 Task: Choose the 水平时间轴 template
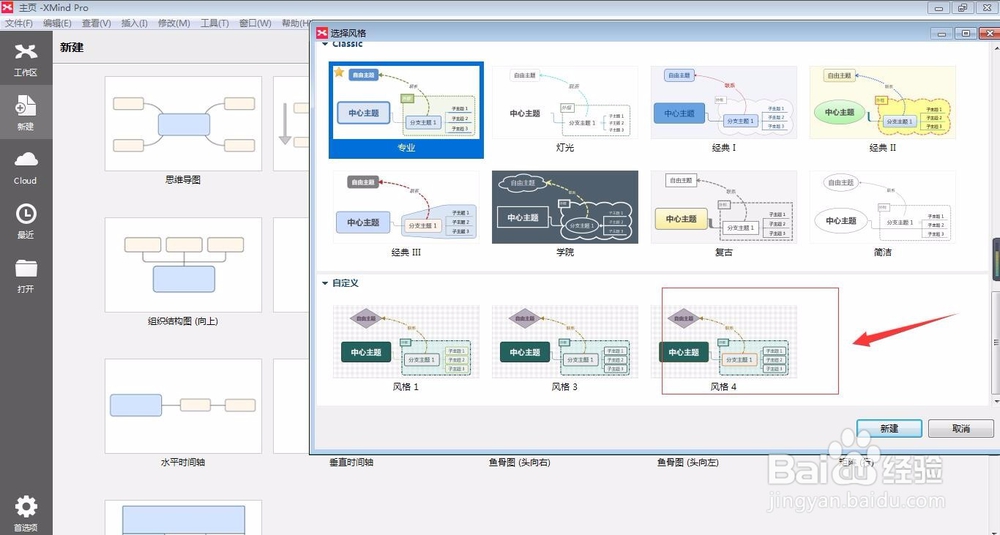(x=183, y=406)
